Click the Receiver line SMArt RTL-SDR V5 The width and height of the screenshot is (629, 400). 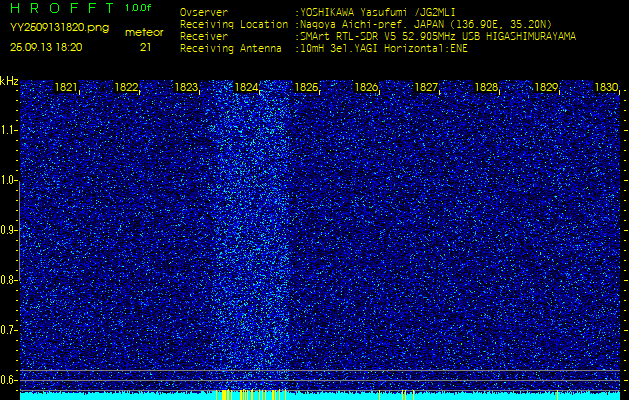(x=378, y=37)
